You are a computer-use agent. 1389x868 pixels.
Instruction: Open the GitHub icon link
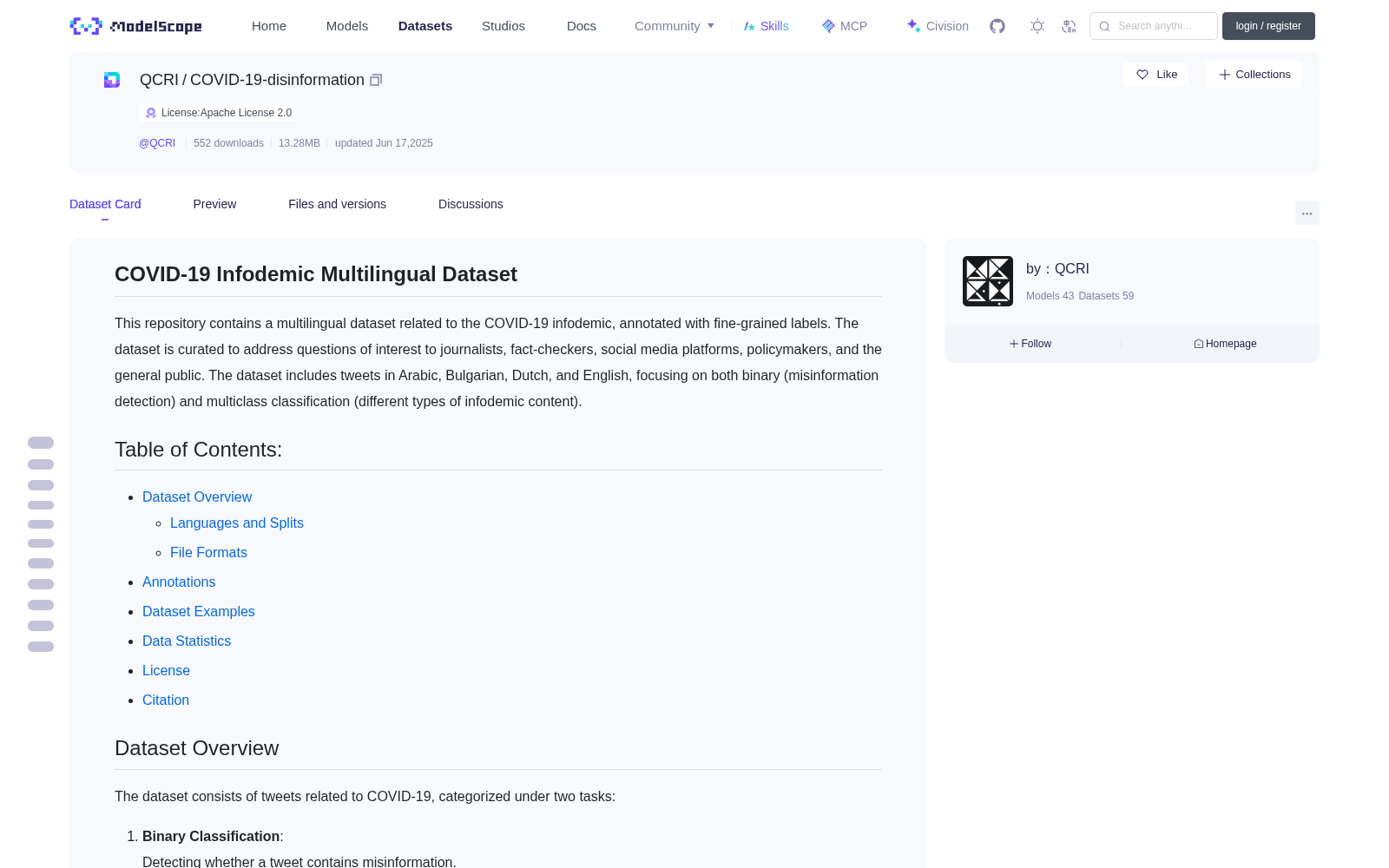point(997,26)
